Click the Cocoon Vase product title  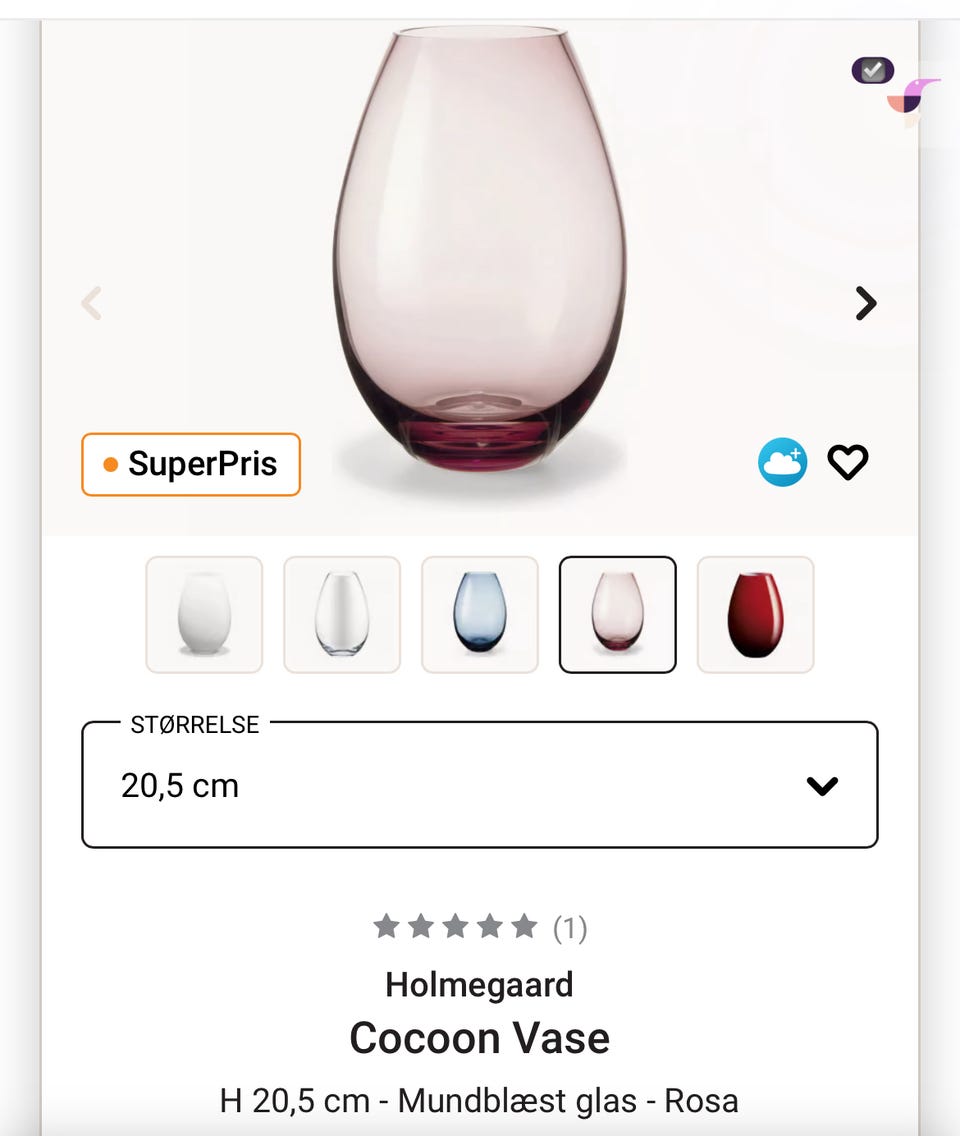[x=480, y=1038]
